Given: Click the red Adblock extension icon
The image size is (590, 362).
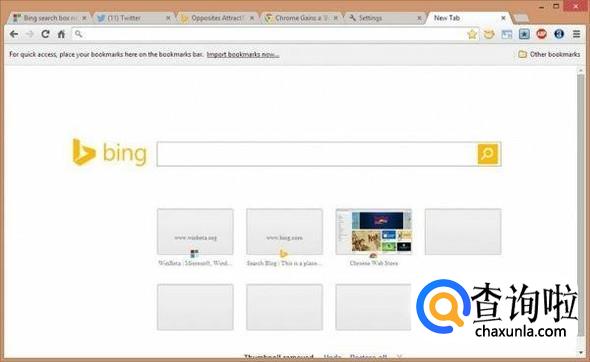Looking at the screenshot, I should tap(541, 34).
